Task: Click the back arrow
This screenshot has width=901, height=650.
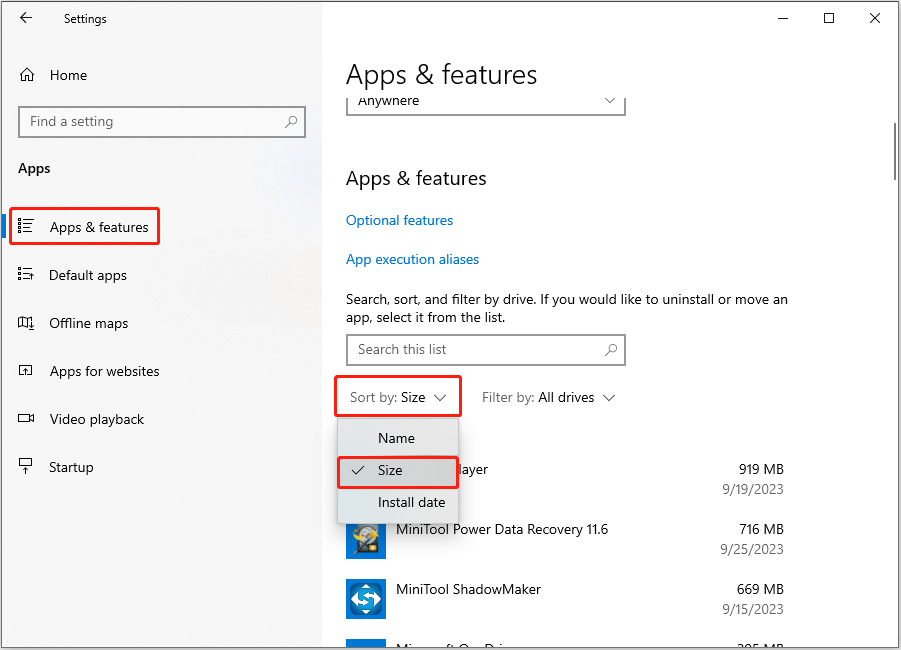Action: coord(26,17)
